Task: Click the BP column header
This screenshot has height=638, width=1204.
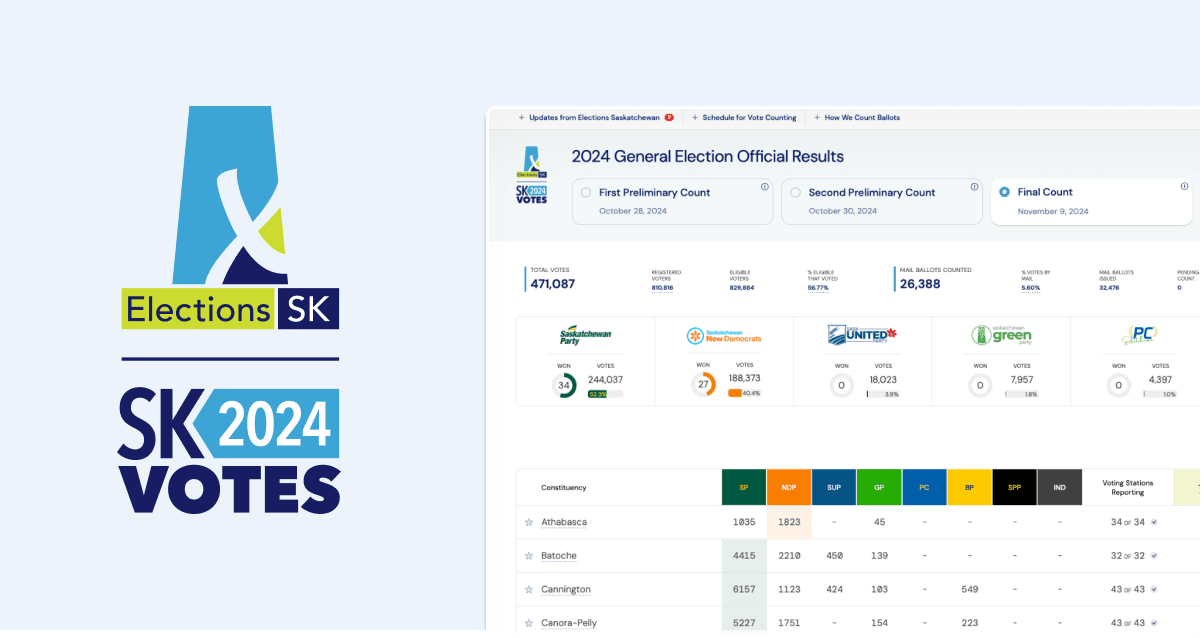Action: pyautogui.click(x=969, y=487)
